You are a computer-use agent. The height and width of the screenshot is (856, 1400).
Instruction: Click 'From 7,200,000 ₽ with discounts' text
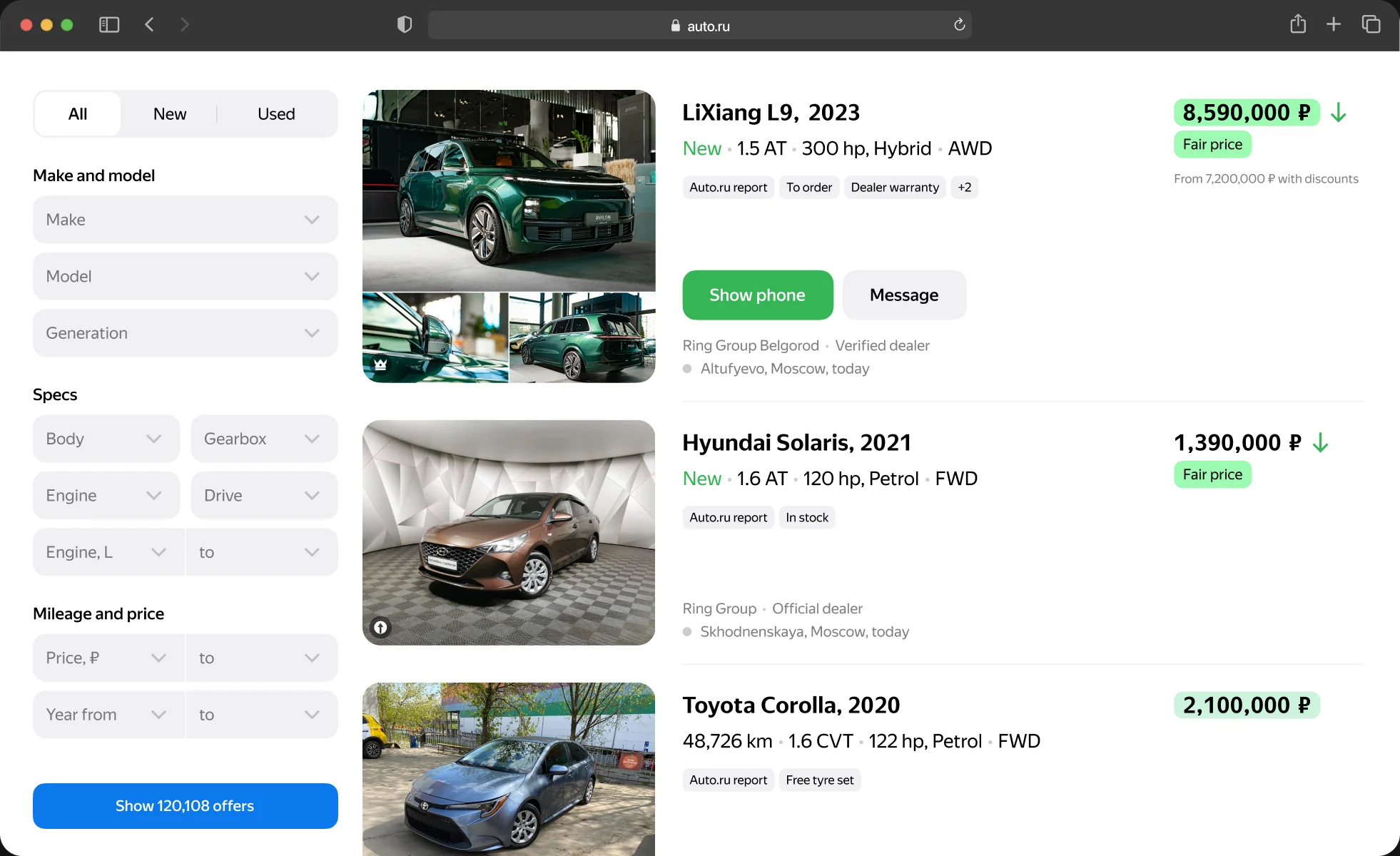[x=1266, y=179]
